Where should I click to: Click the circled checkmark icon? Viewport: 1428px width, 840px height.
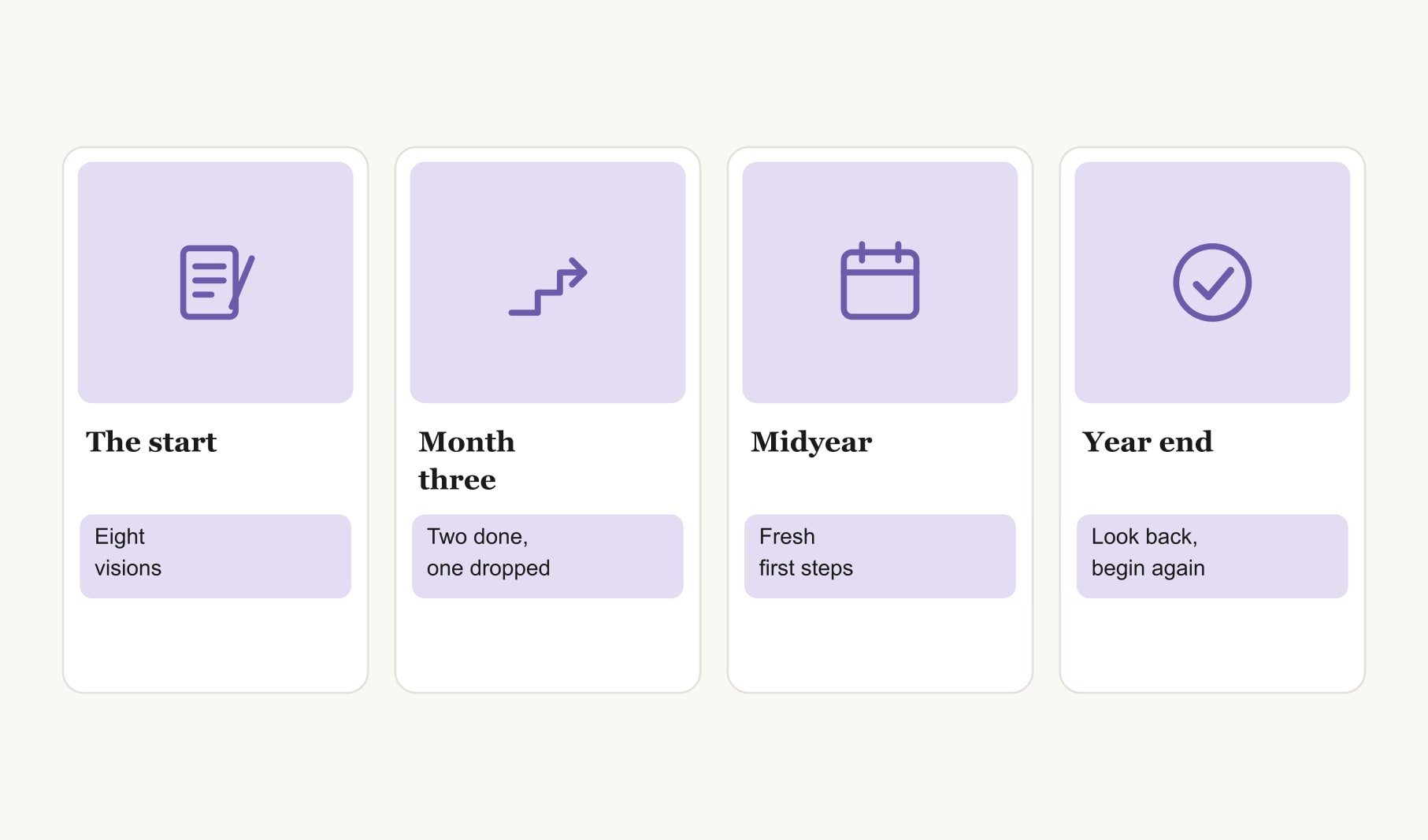pyautogui.click(x=1212, y=283)
